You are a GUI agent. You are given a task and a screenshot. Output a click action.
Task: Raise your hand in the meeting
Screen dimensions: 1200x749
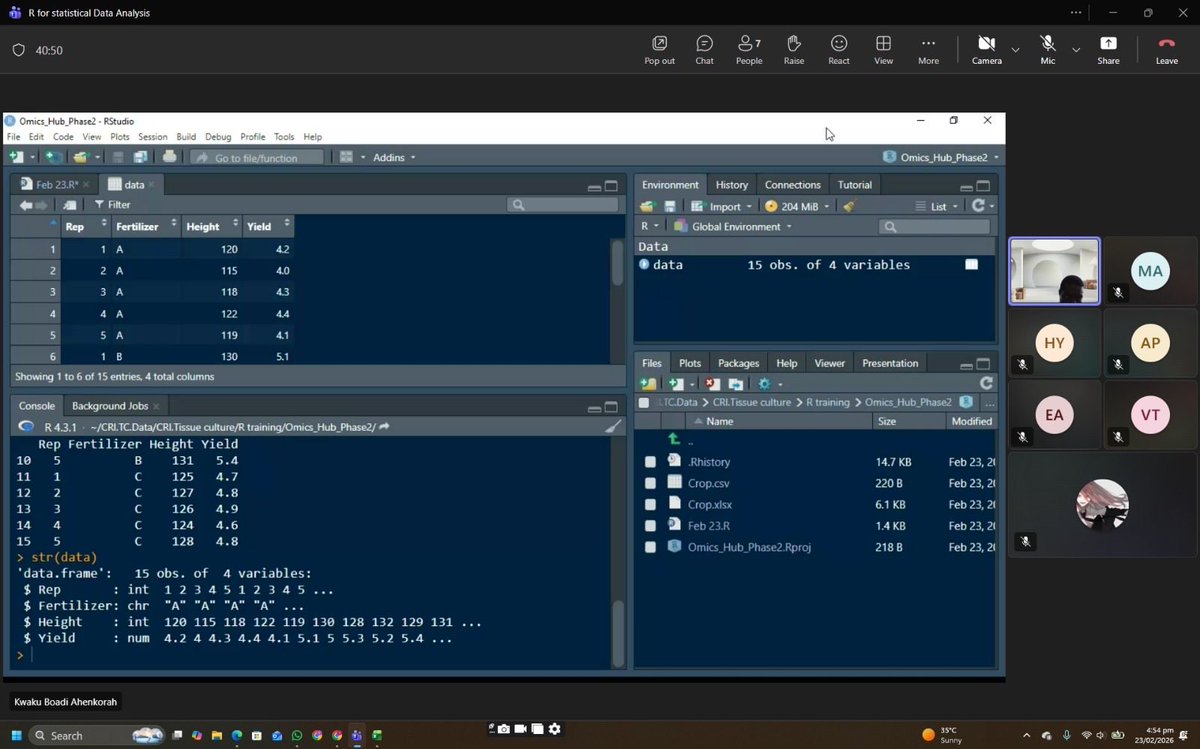[x=794, y=50]
